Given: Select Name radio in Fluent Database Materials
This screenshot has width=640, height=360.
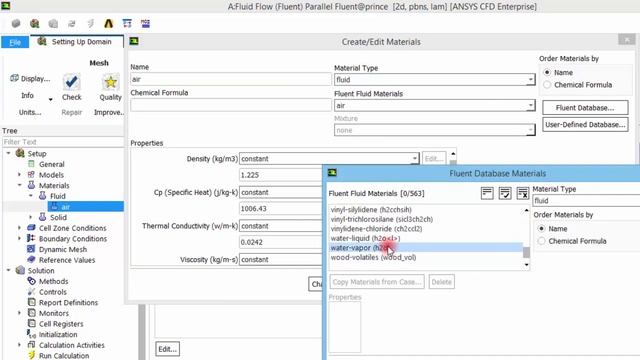Looking at the screenshot, I should [x=542, y=229].
